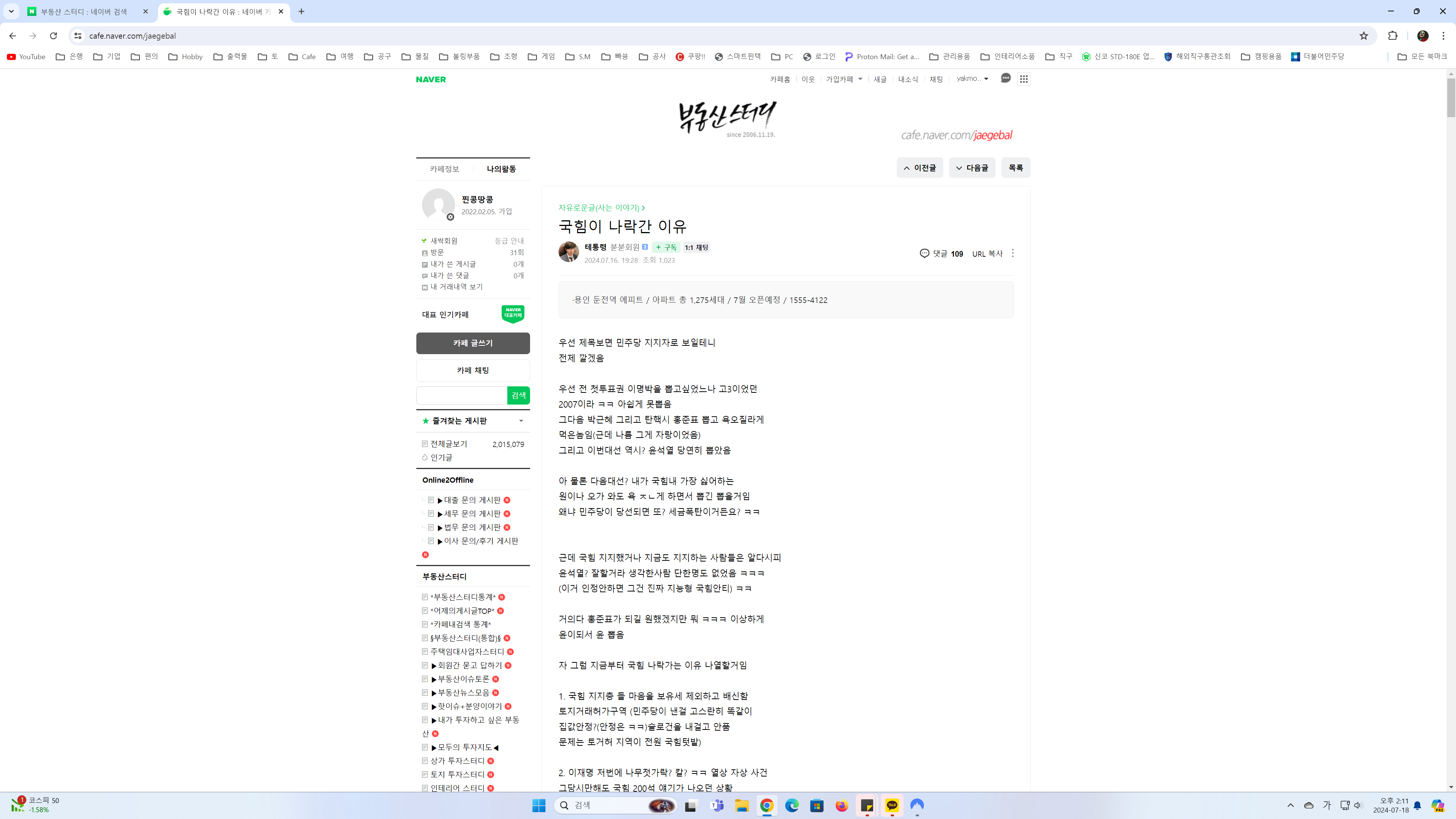Go to 이전글 previous post

919,168
